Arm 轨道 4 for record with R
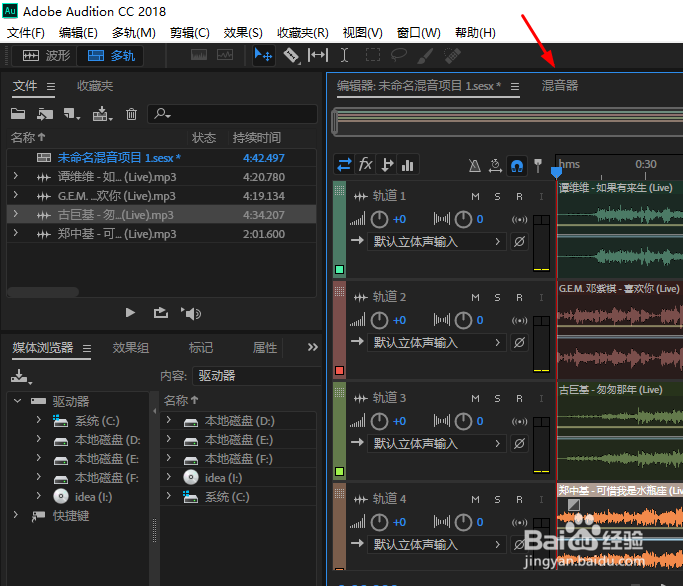The width and height of the screenshot is (683, 586). [x=519, y=500]
